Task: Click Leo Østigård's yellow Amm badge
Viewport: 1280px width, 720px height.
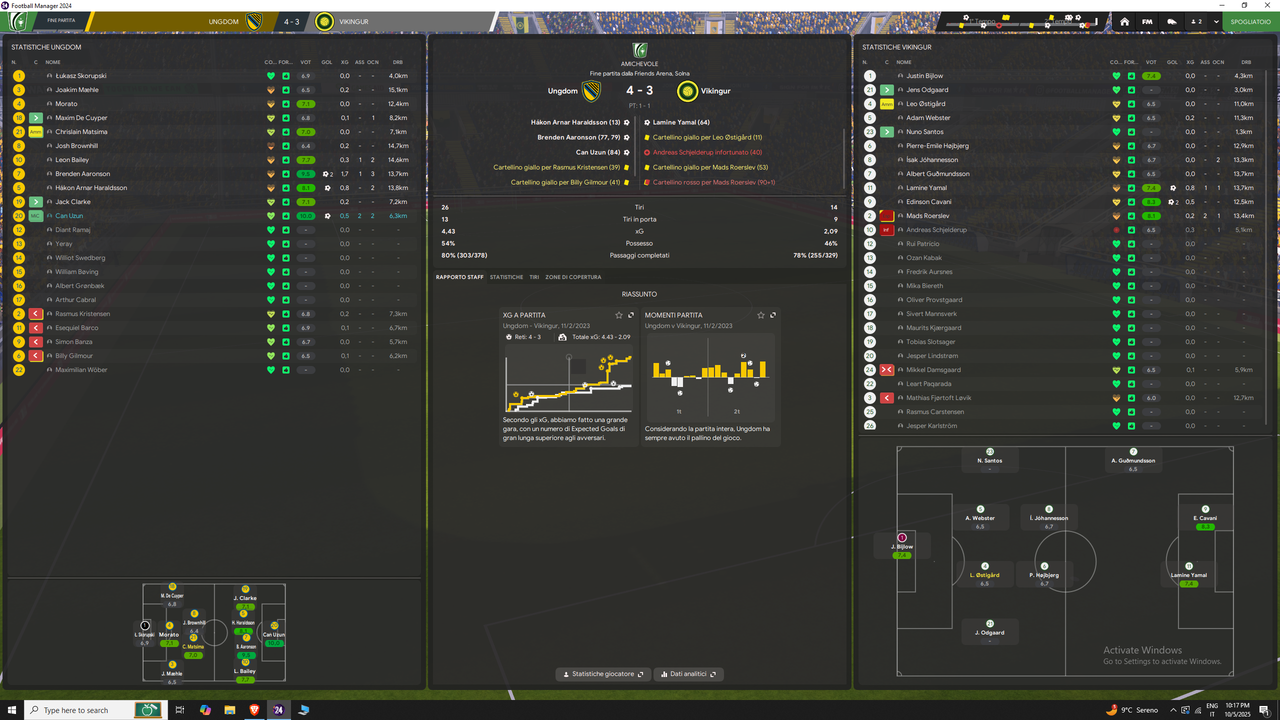Action: coord(887,104)
